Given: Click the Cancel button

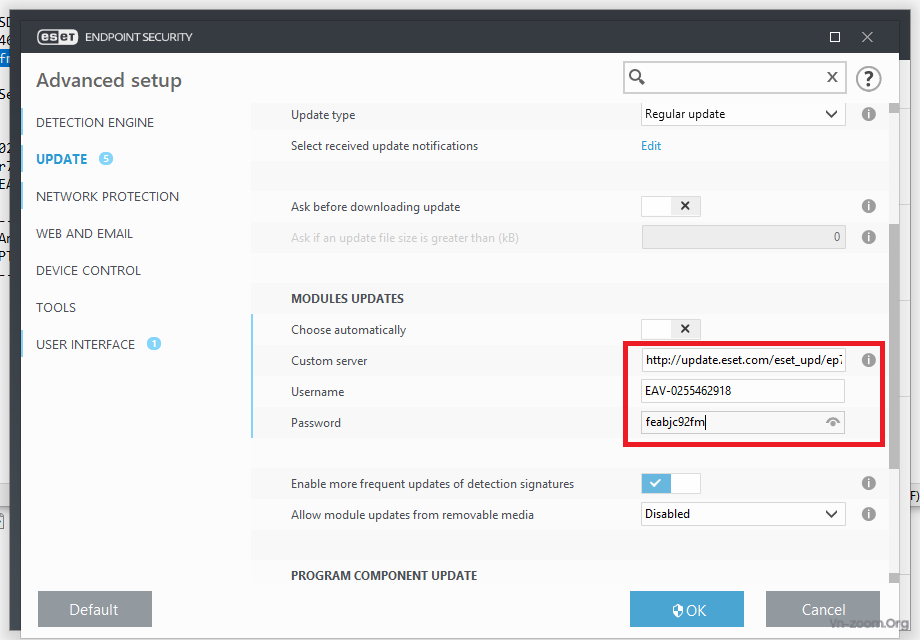Looking at the screenshot, I should [823, 609].
